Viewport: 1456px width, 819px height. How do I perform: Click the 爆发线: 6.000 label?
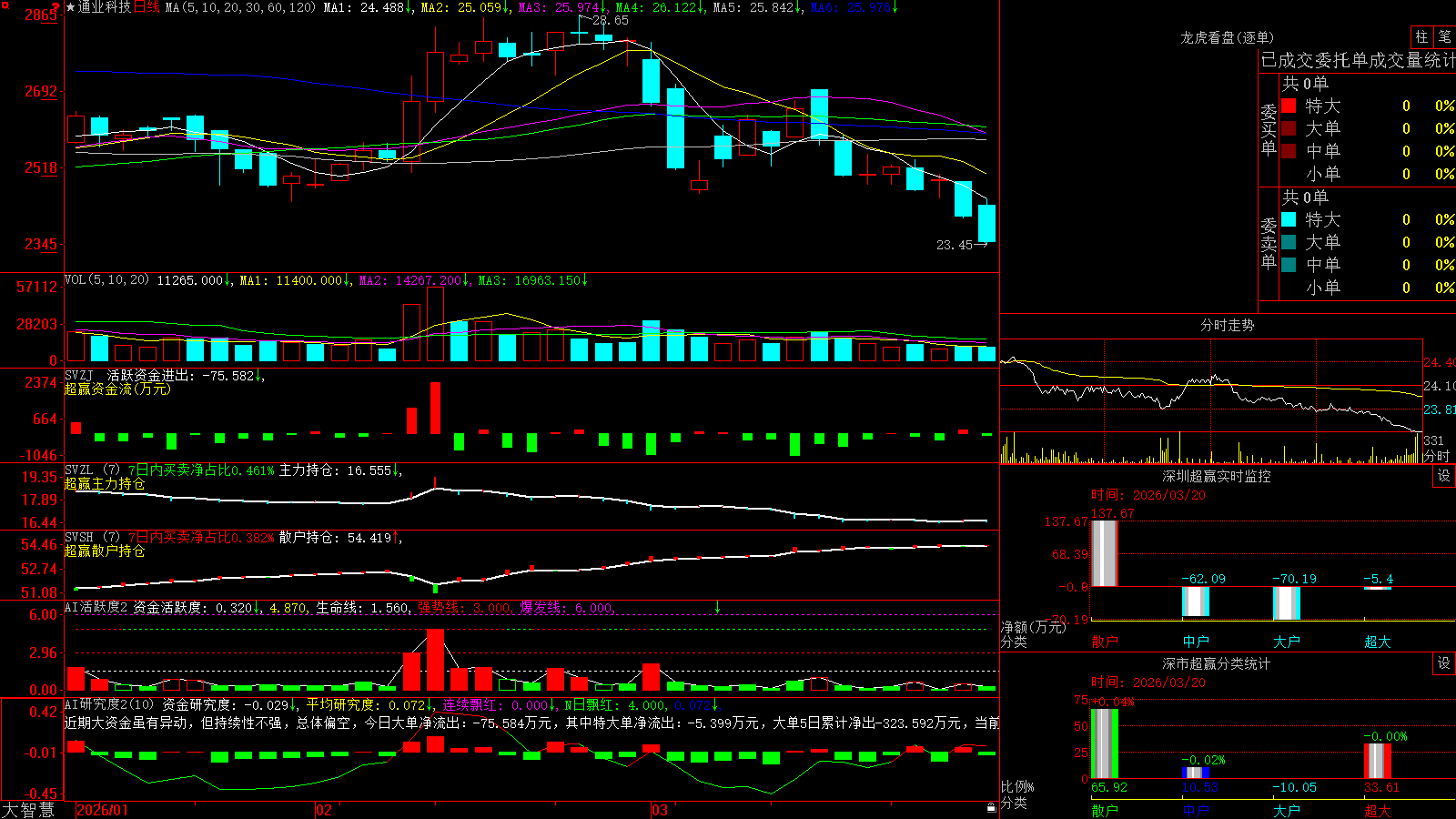(566, 608)
